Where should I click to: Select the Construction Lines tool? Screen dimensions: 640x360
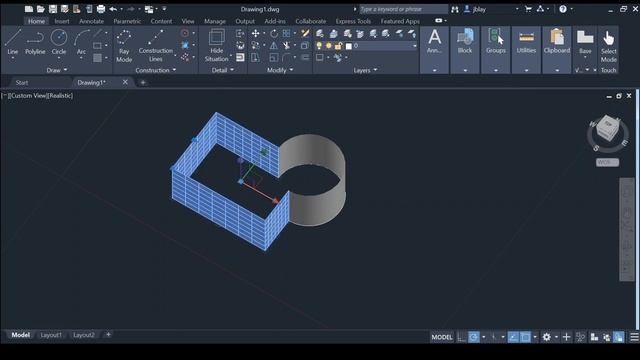tap(156, 45)
